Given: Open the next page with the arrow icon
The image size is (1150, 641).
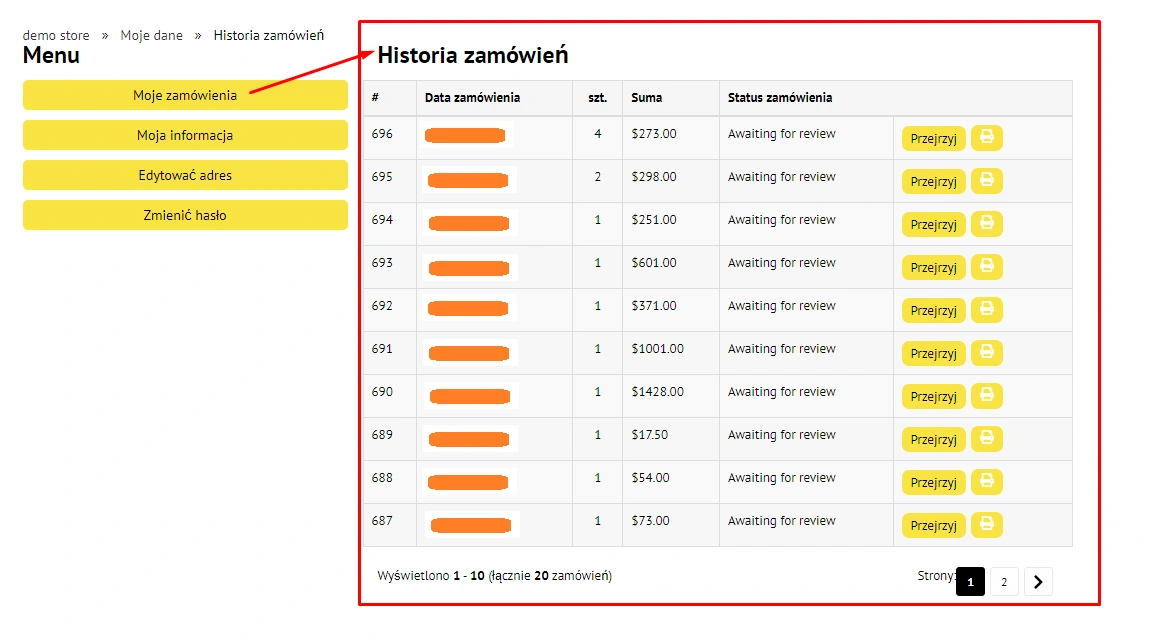Looking at the screenshot, I should [1038, 581].
